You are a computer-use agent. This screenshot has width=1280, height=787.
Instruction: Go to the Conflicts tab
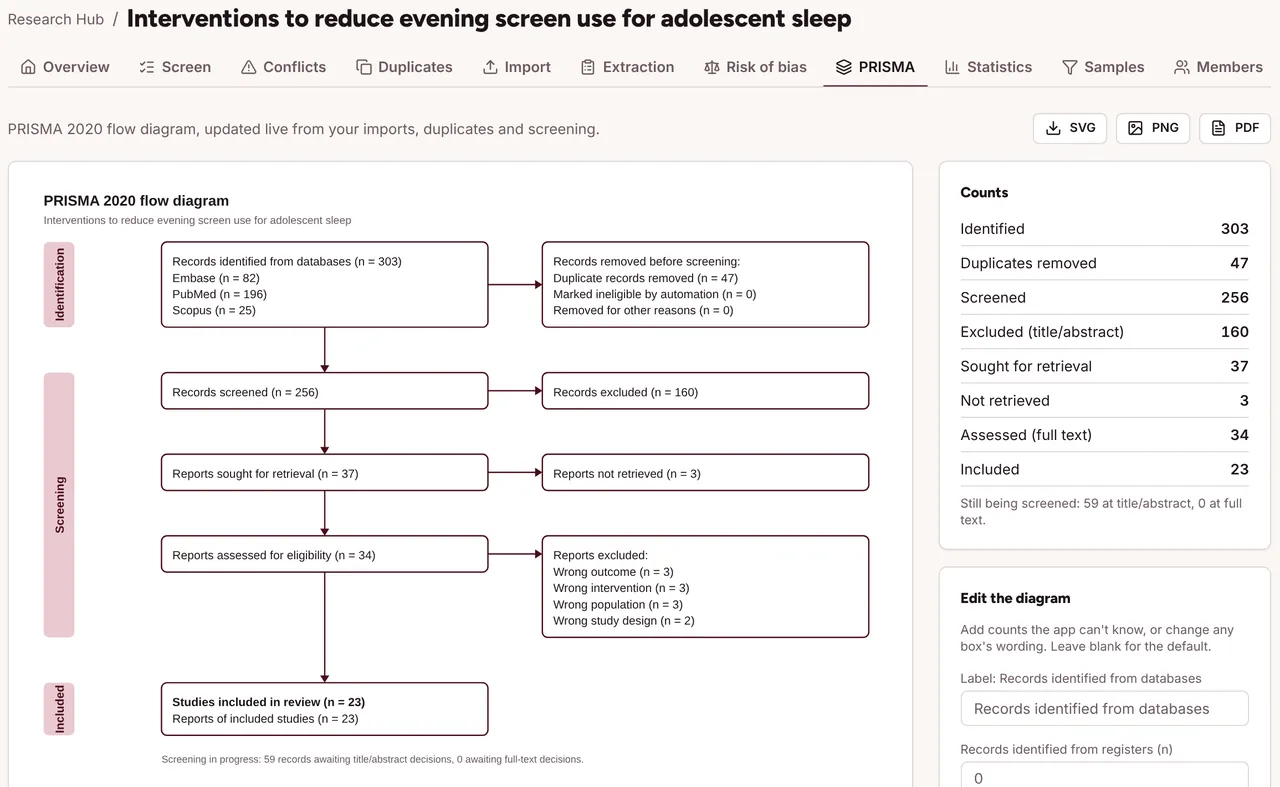click(284, 67)
